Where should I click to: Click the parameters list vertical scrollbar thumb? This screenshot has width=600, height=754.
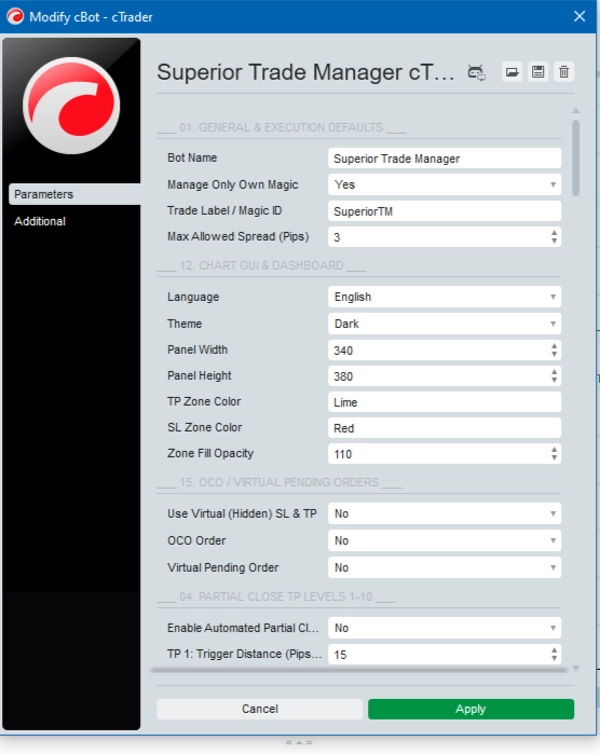(576, 158)
